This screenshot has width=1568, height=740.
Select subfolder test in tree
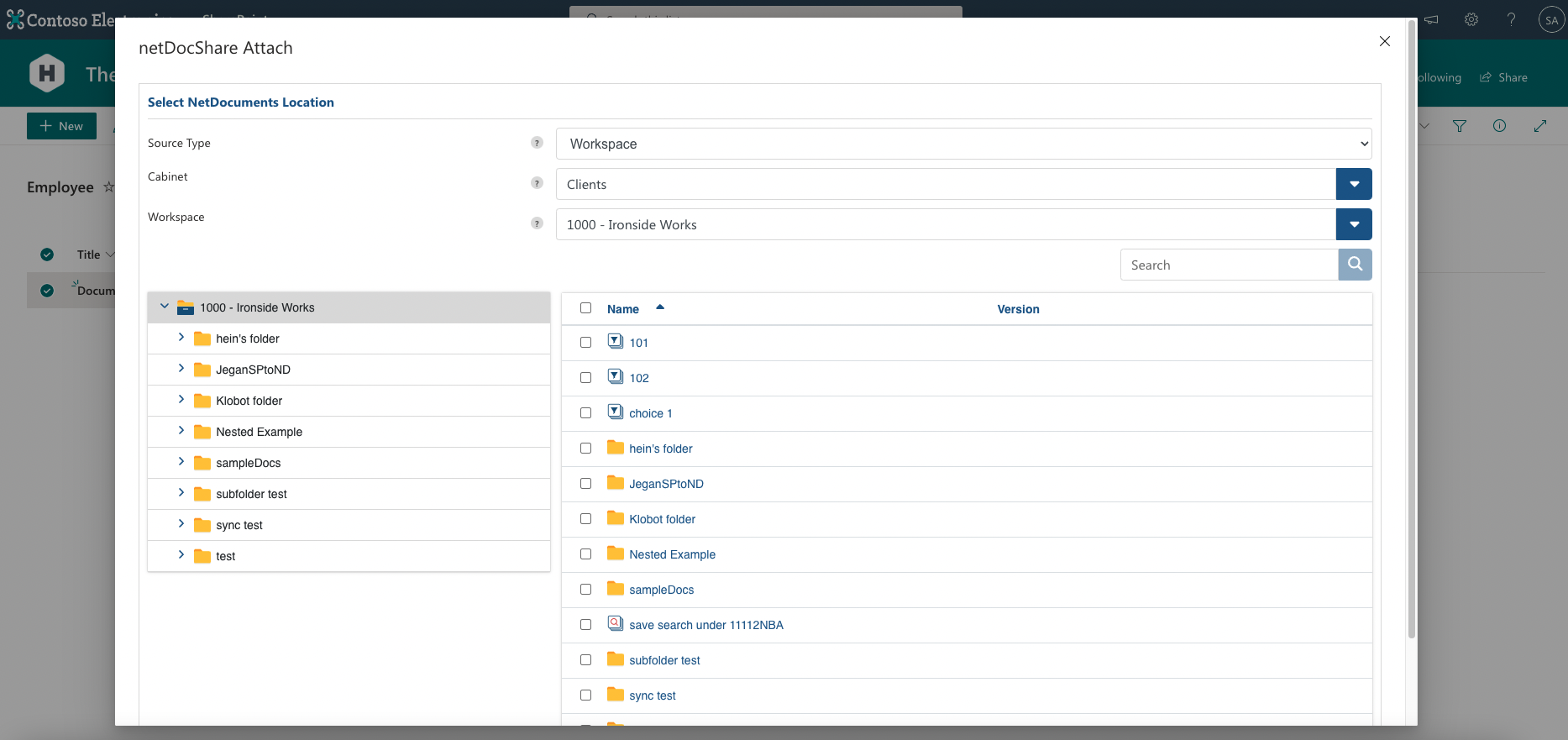pyautogui.click(x=251, y=494)
